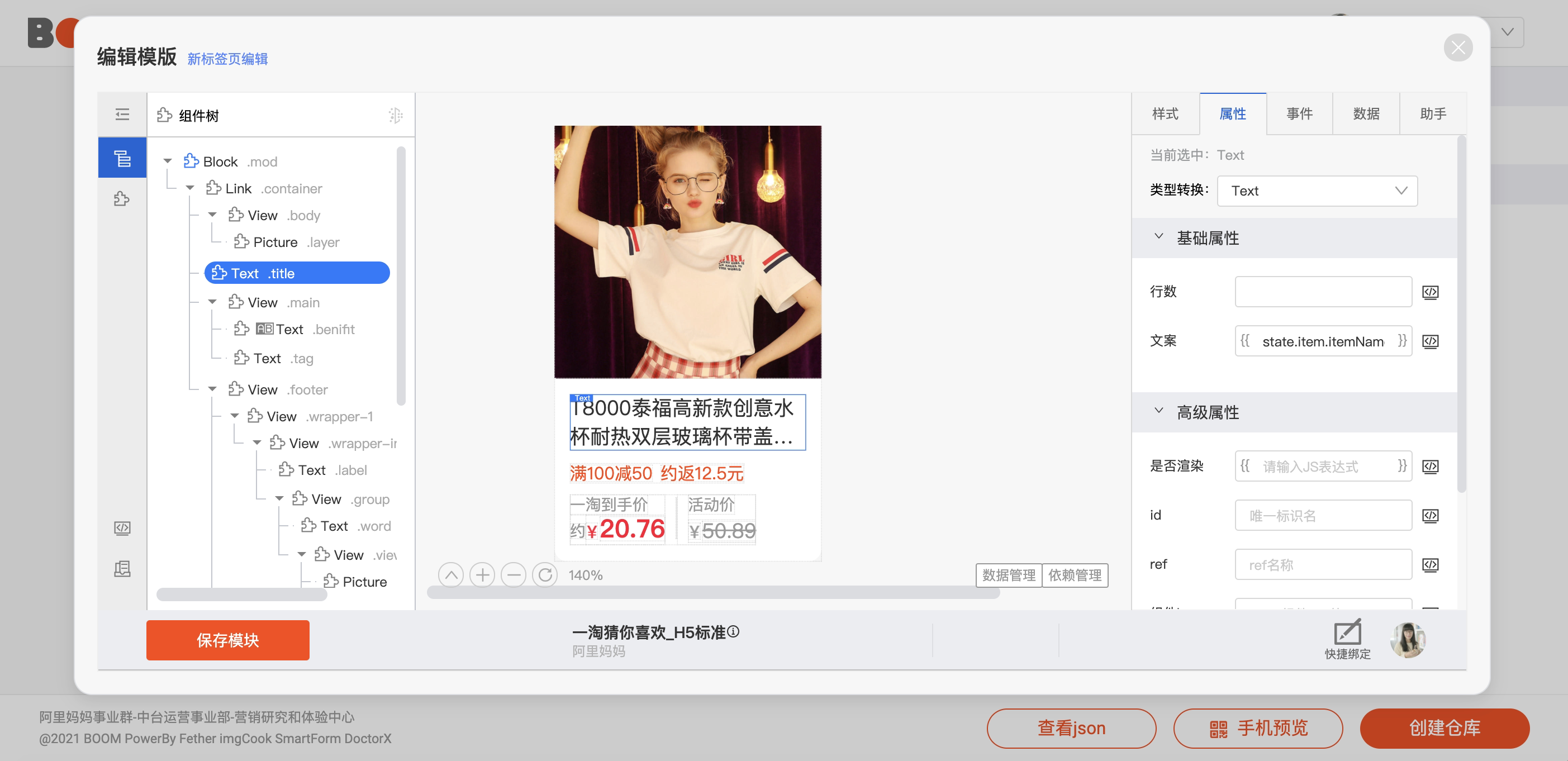The height and width of the screenshot is (761, 1568).
Task: Click the ref名称 input field
Action: (x=1323, y=565)
